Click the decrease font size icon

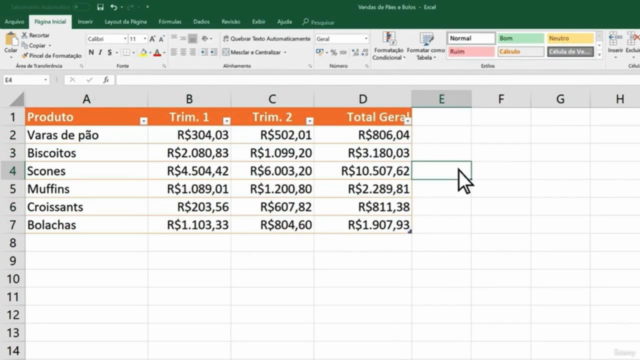coord(162,39)
